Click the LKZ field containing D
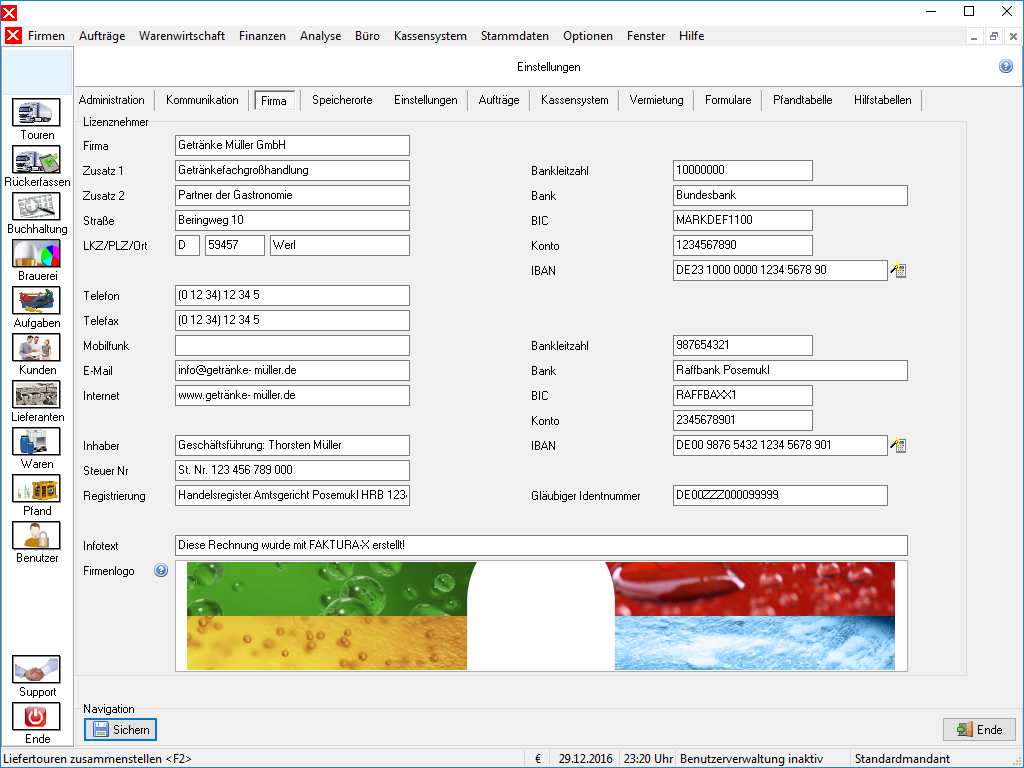 click(x=187, y=246)
